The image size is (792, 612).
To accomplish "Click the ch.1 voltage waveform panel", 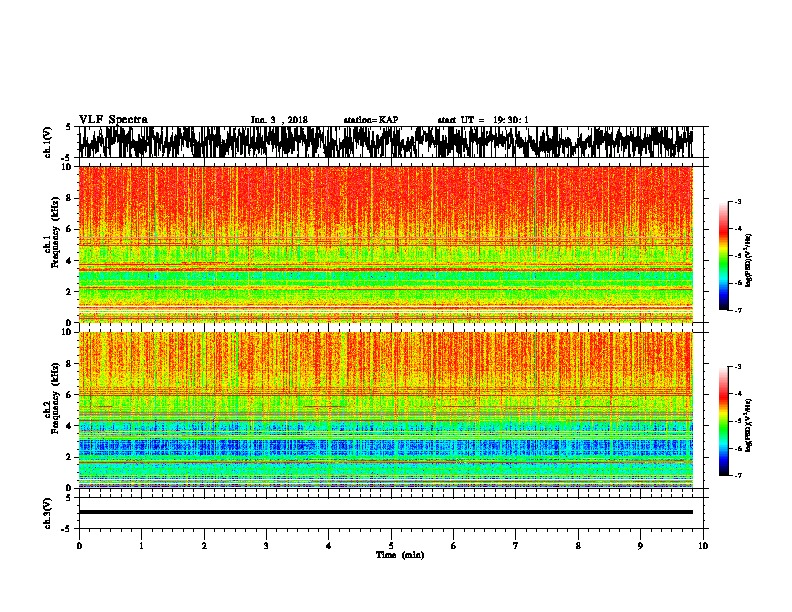I will click(x=385, y=142).
